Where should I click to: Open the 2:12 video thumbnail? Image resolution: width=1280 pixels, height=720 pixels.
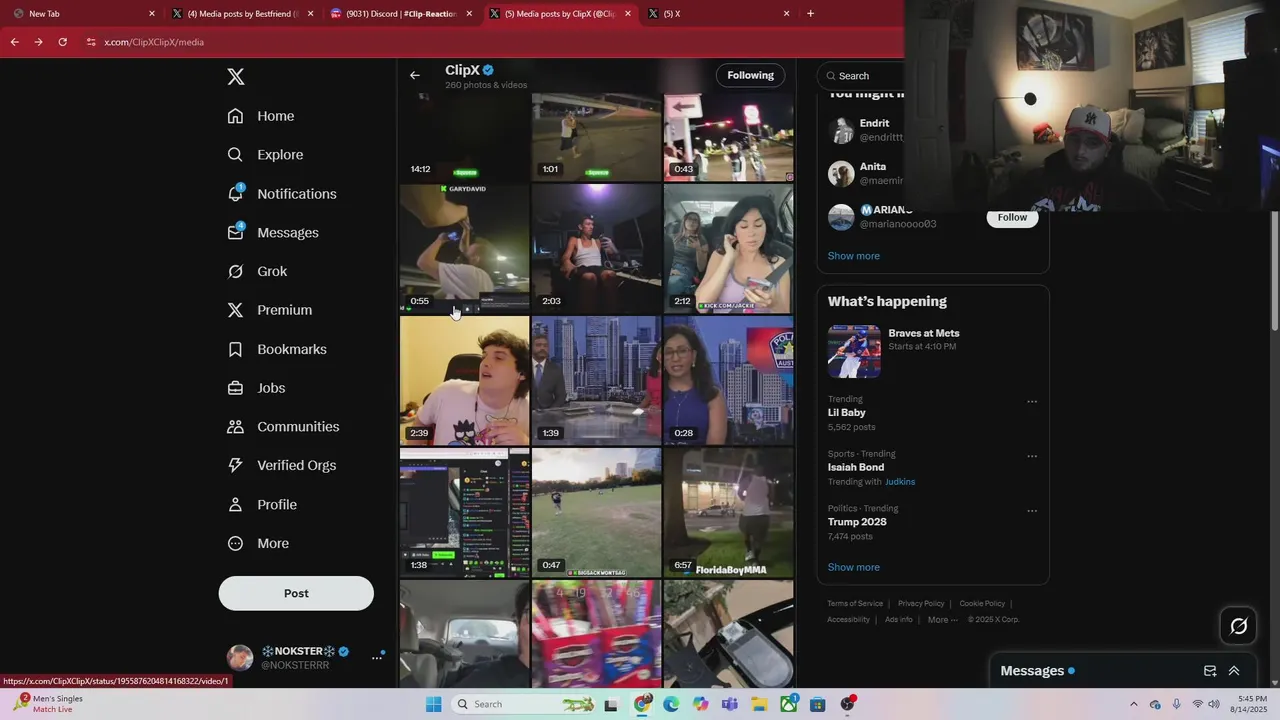pyautogui.click(x=728, y=248)
